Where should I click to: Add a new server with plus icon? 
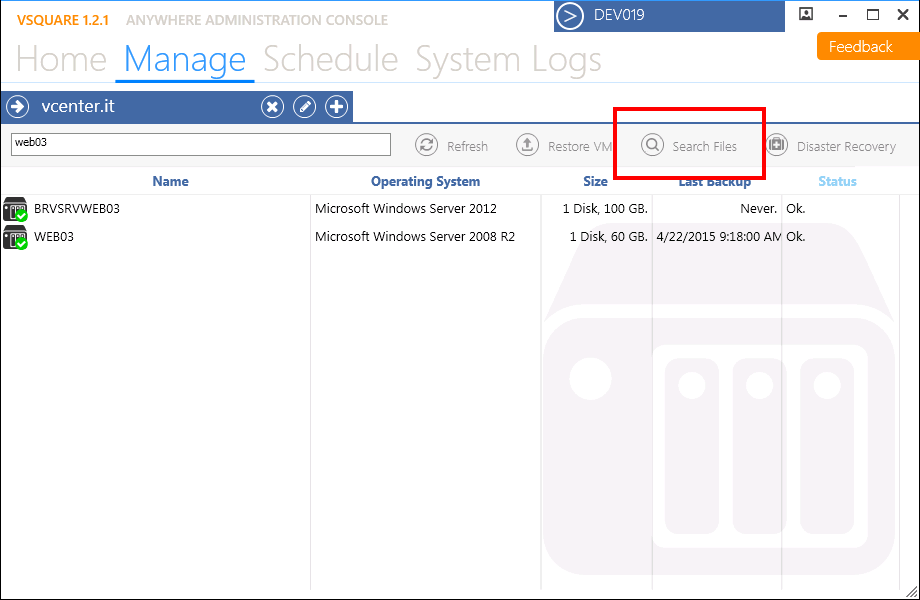point(337,107)
